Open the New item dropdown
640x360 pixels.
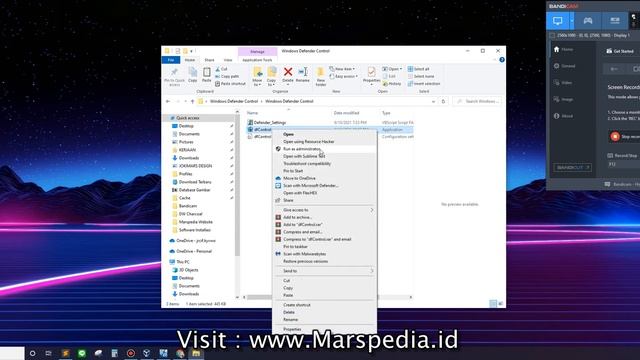342,69
